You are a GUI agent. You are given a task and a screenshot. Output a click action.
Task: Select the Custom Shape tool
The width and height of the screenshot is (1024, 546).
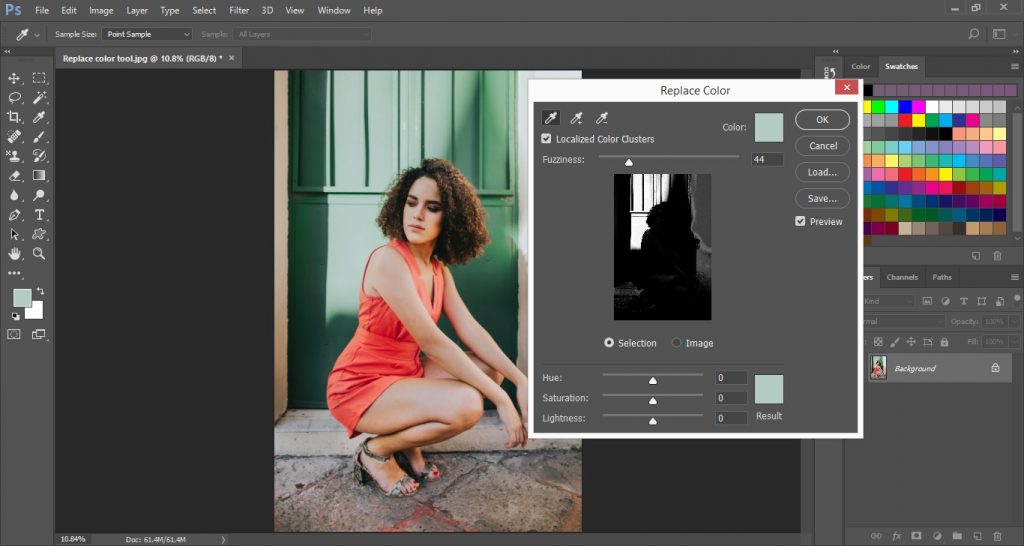(39, 234)
